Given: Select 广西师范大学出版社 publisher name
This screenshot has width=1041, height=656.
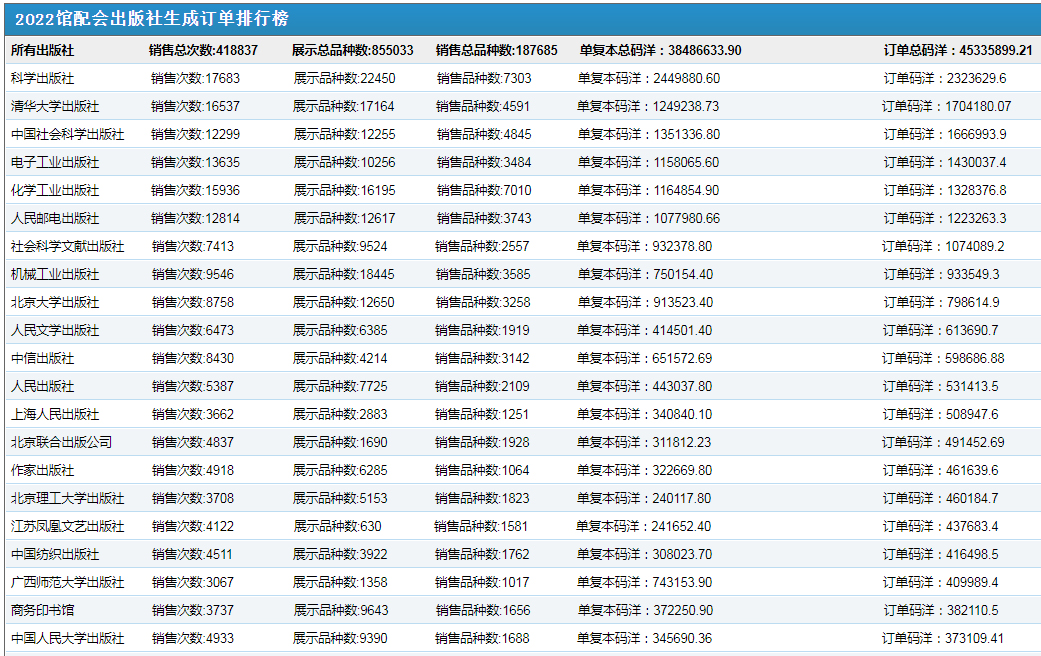Looking at the screenshot, I should 67,582.
